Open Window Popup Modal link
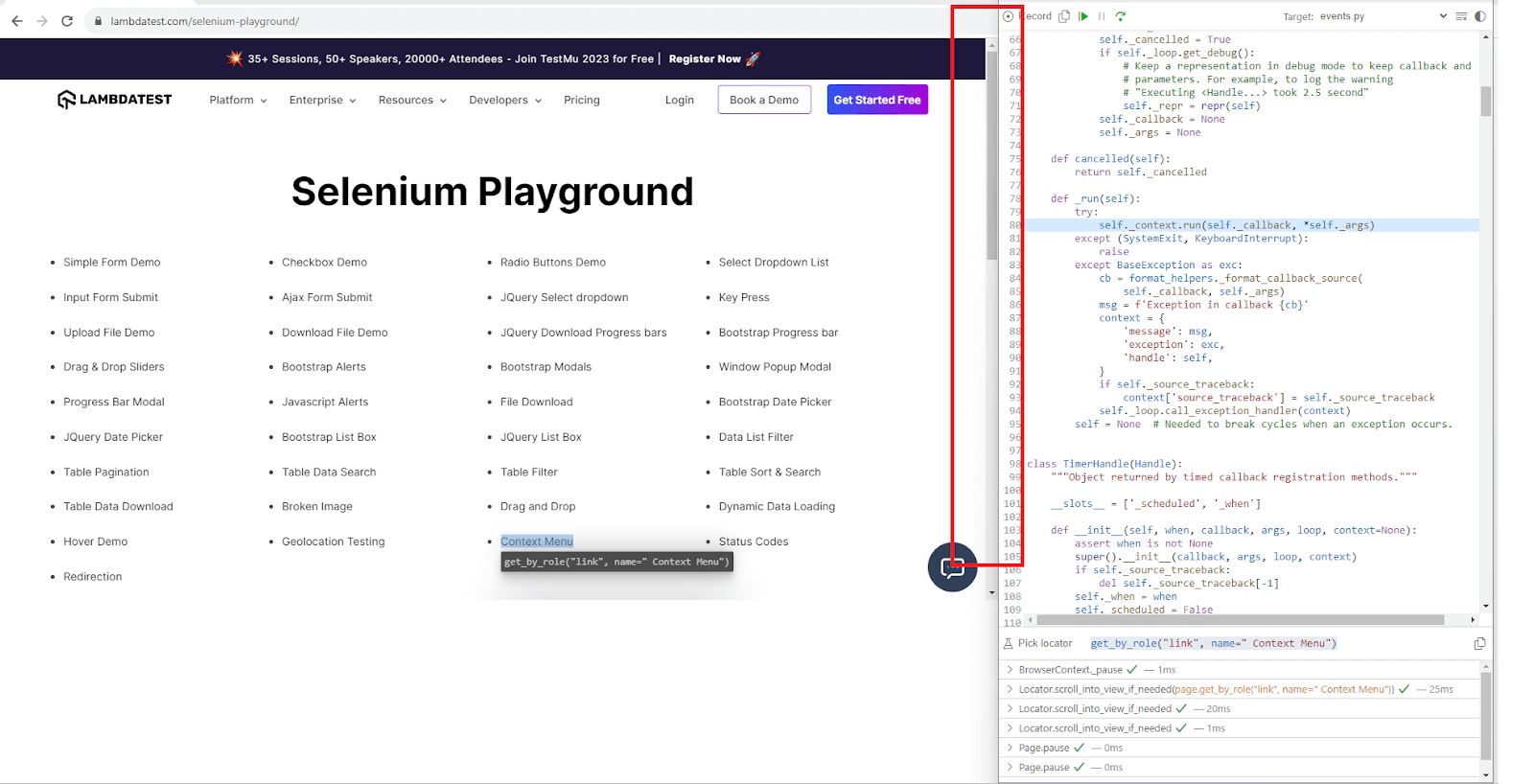The width and height of the screenshot is (1534, 784). tap(775, 367)
